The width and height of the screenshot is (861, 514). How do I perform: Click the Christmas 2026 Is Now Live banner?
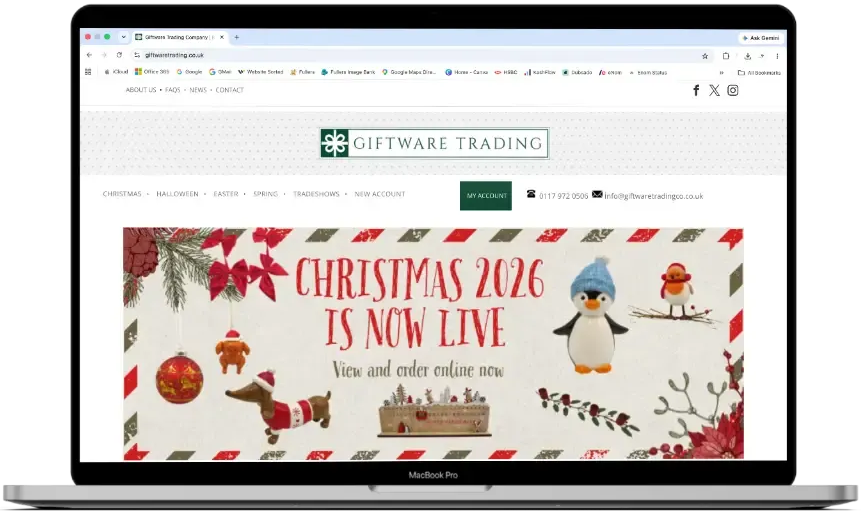(x=433, y=344)
